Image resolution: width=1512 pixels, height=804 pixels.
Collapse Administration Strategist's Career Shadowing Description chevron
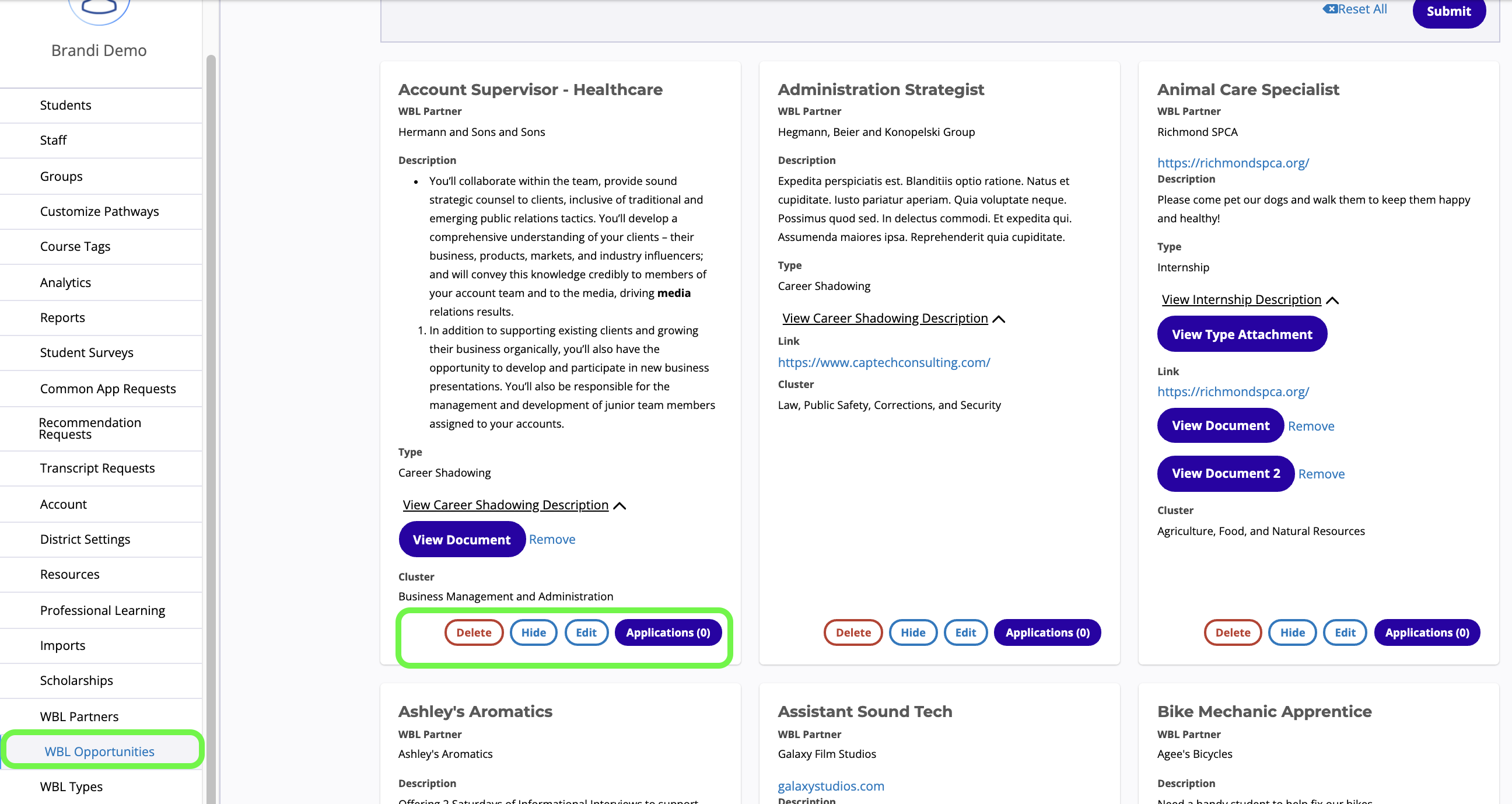pos(999,319)
